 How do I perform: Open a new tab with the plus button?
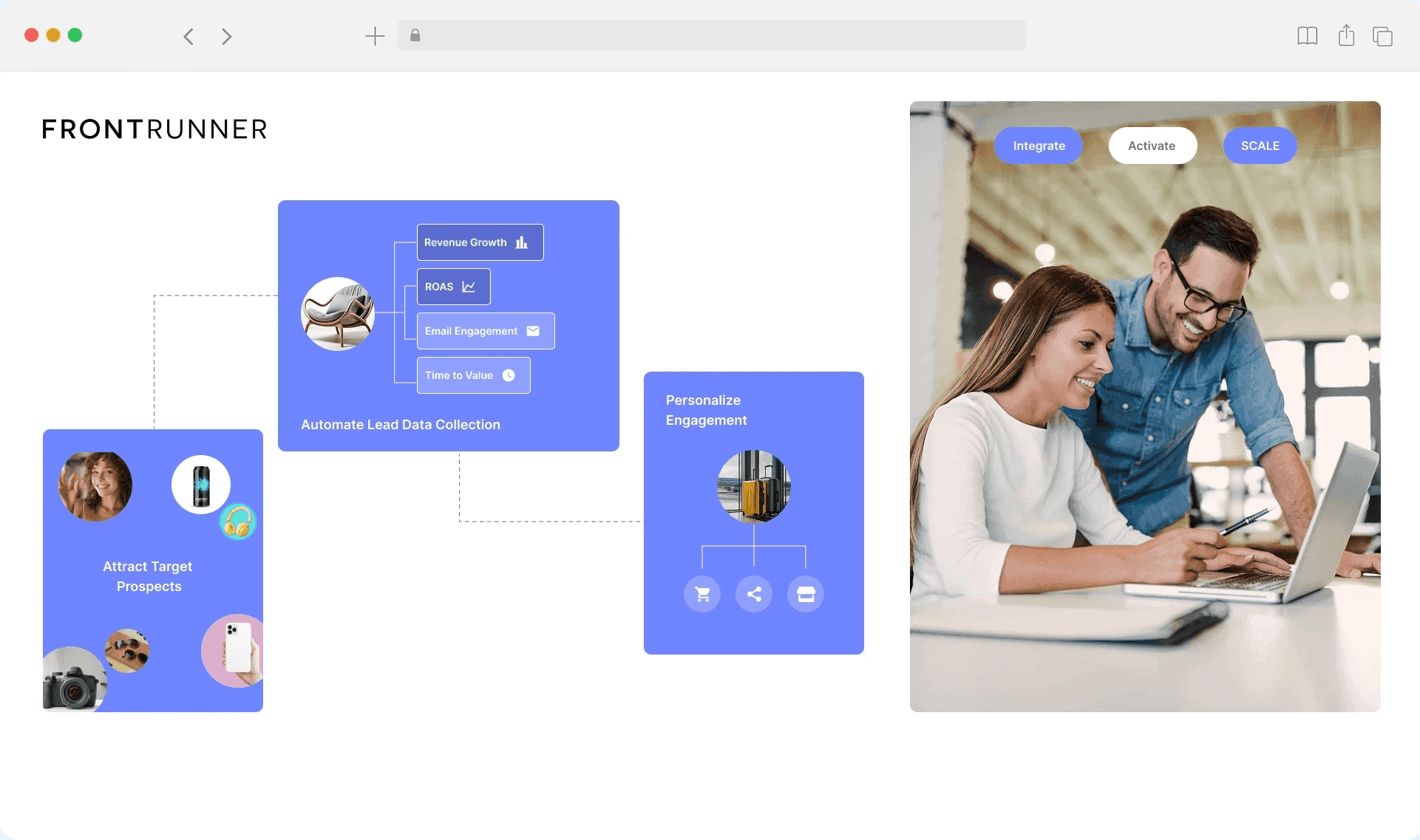pyautogui.click(x=375, y=35)
